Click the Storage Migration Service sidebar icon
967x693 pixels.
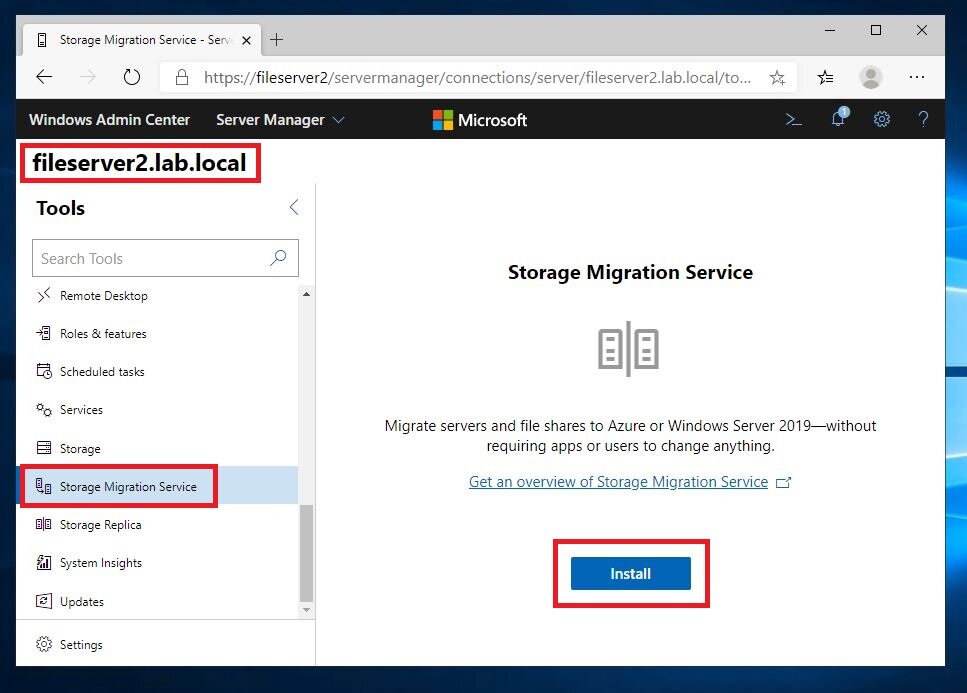pyautogui.click(x=44, y=486)
